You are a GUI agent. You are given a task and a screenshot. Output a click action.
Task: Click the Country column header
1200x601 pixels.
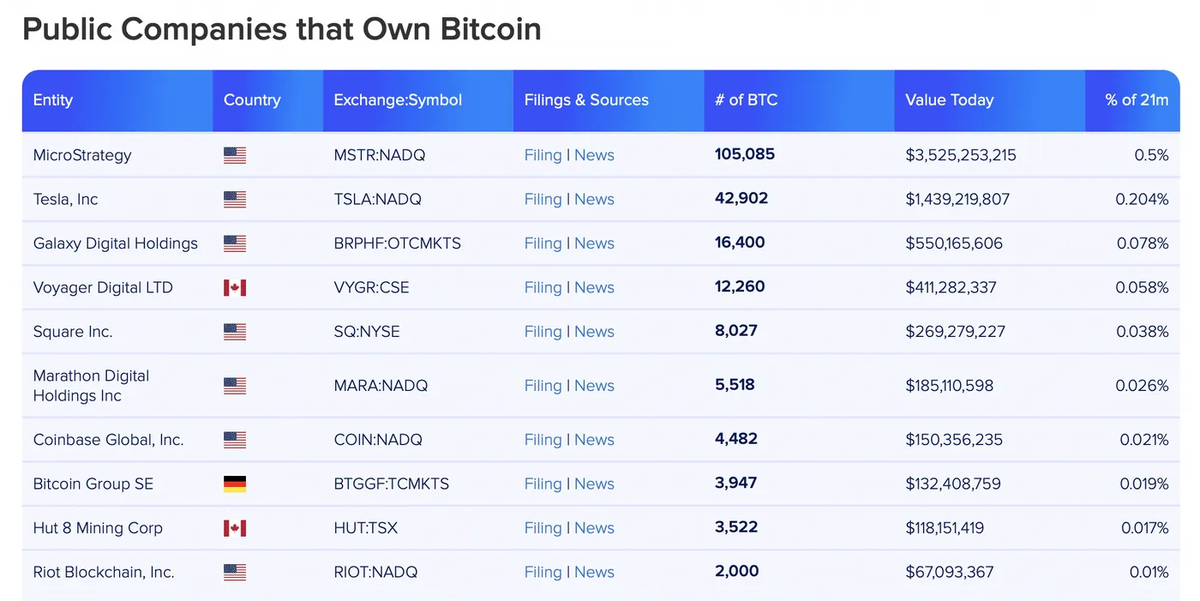(x=252, y=100)
